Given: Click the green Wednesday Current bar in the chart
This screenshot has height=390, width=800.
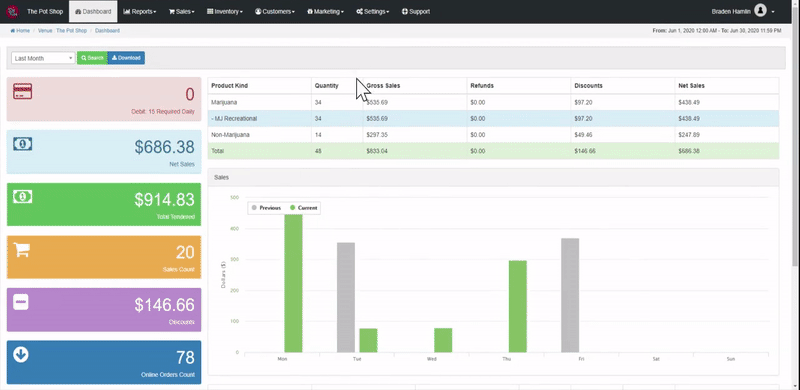Looking at the screenshot, I should 443,340.
